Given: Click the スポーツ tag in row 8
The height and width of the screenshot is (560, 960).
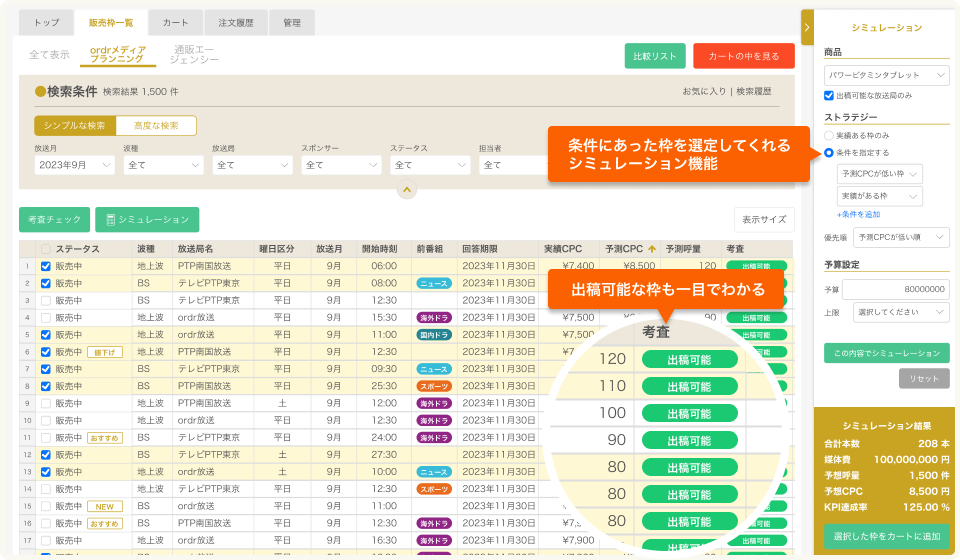Looking at the screenshot, I should 433,385.
